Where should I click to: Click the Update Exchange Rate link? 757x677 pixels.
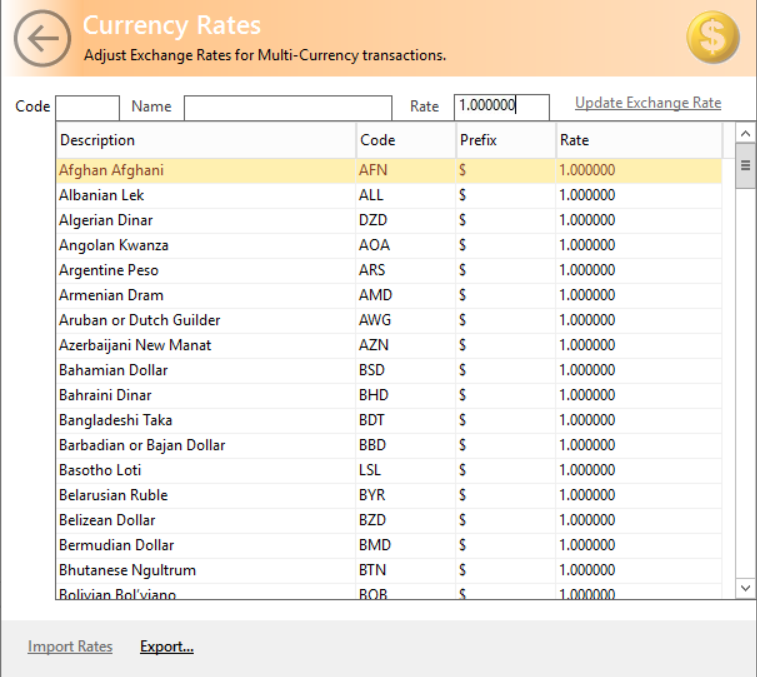pos(648,103)
